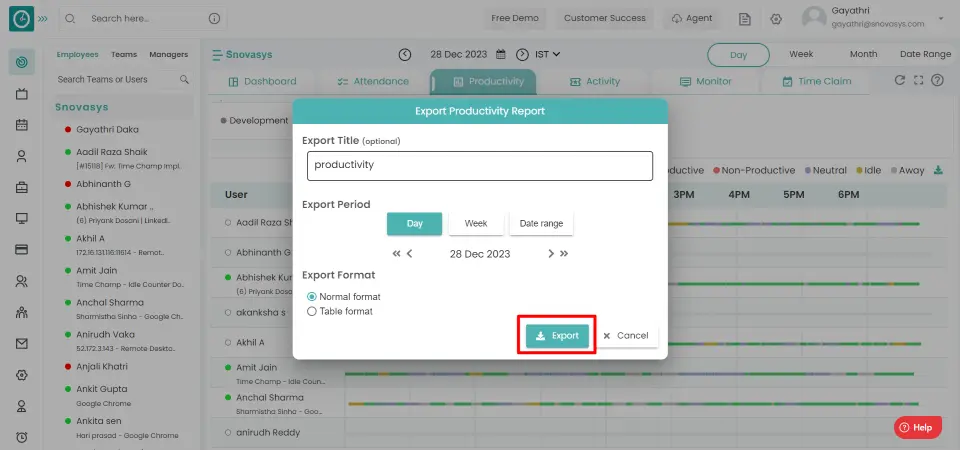Open the calendar icon in the left sidebar

(x=21, y=125)
